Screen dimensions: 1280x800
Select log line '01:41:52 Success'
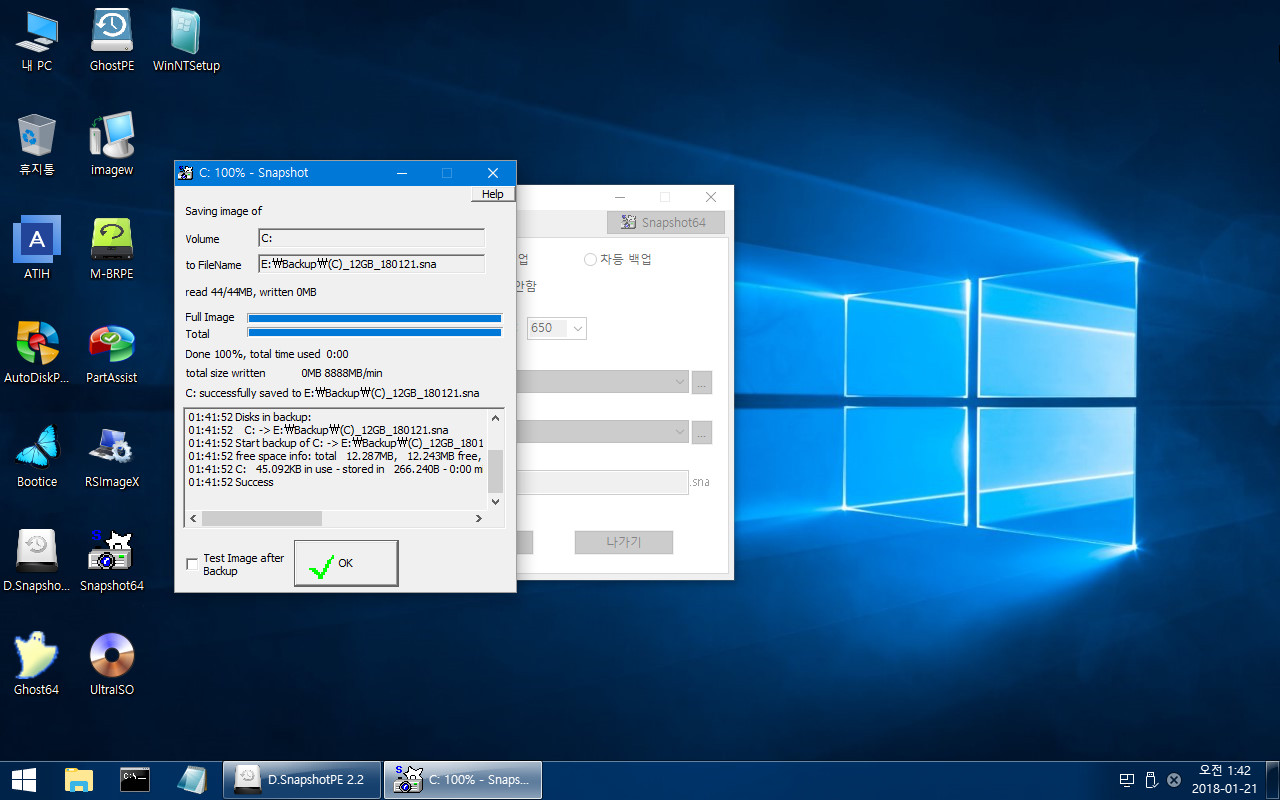point(231,482)
